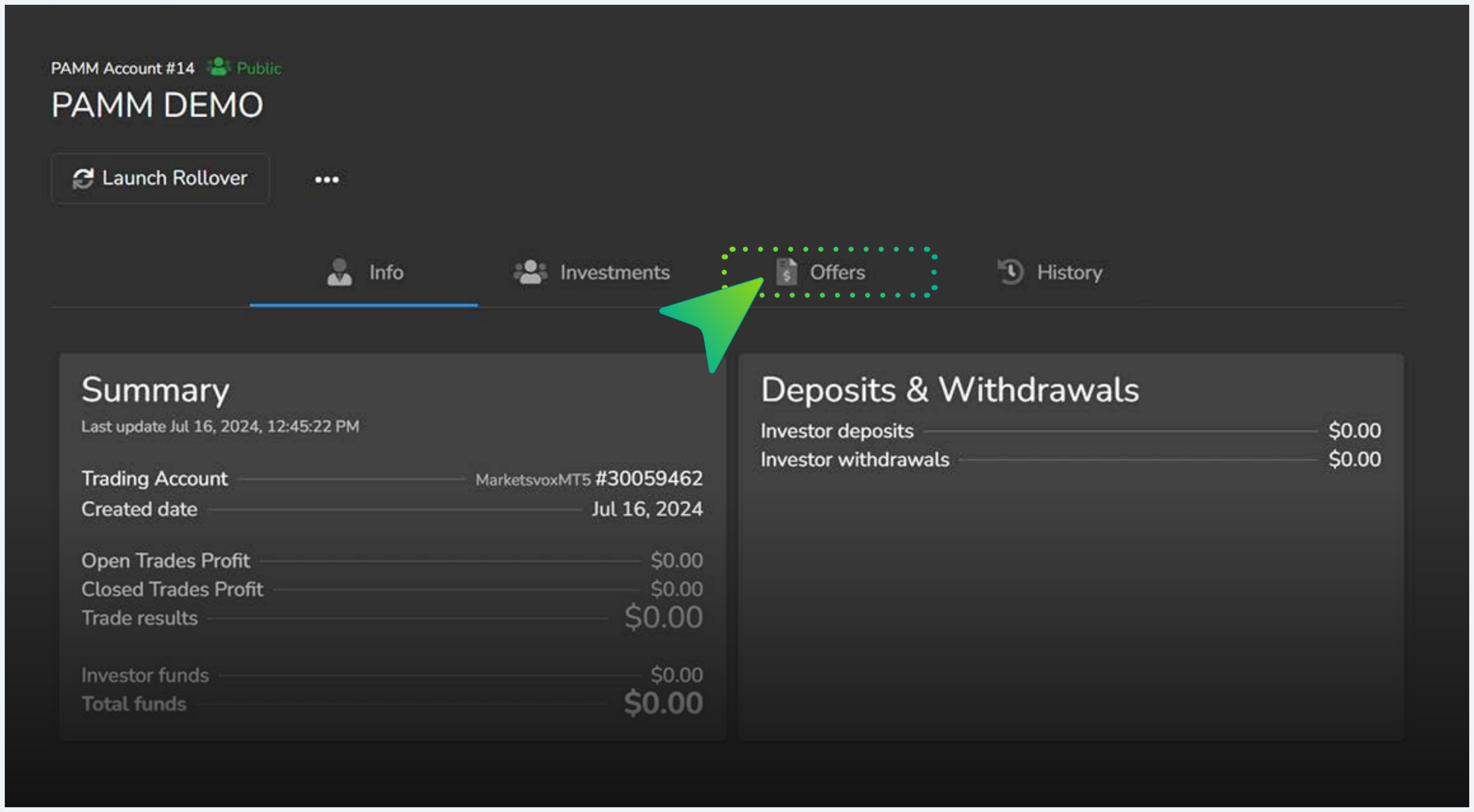
Task: Click the green Public users icon
Action: point(218,67)
